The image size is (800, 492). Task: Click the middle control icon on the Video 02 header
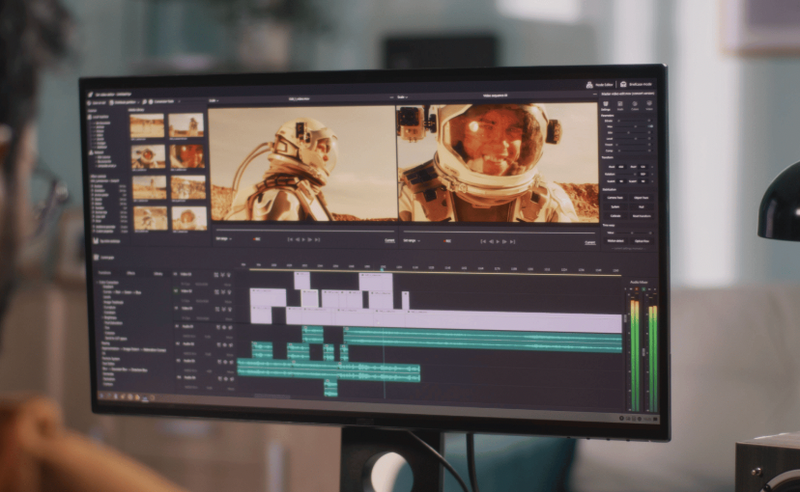coord(223,292)
